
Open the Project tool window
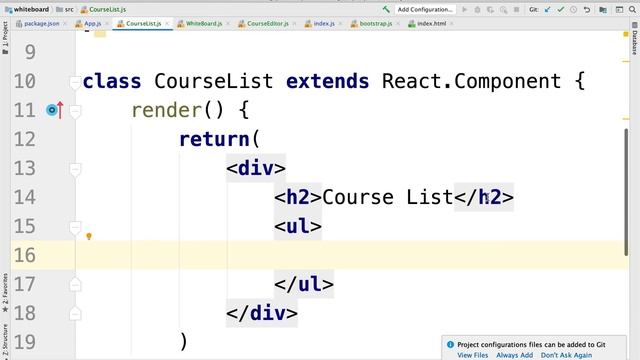[5, 38]
